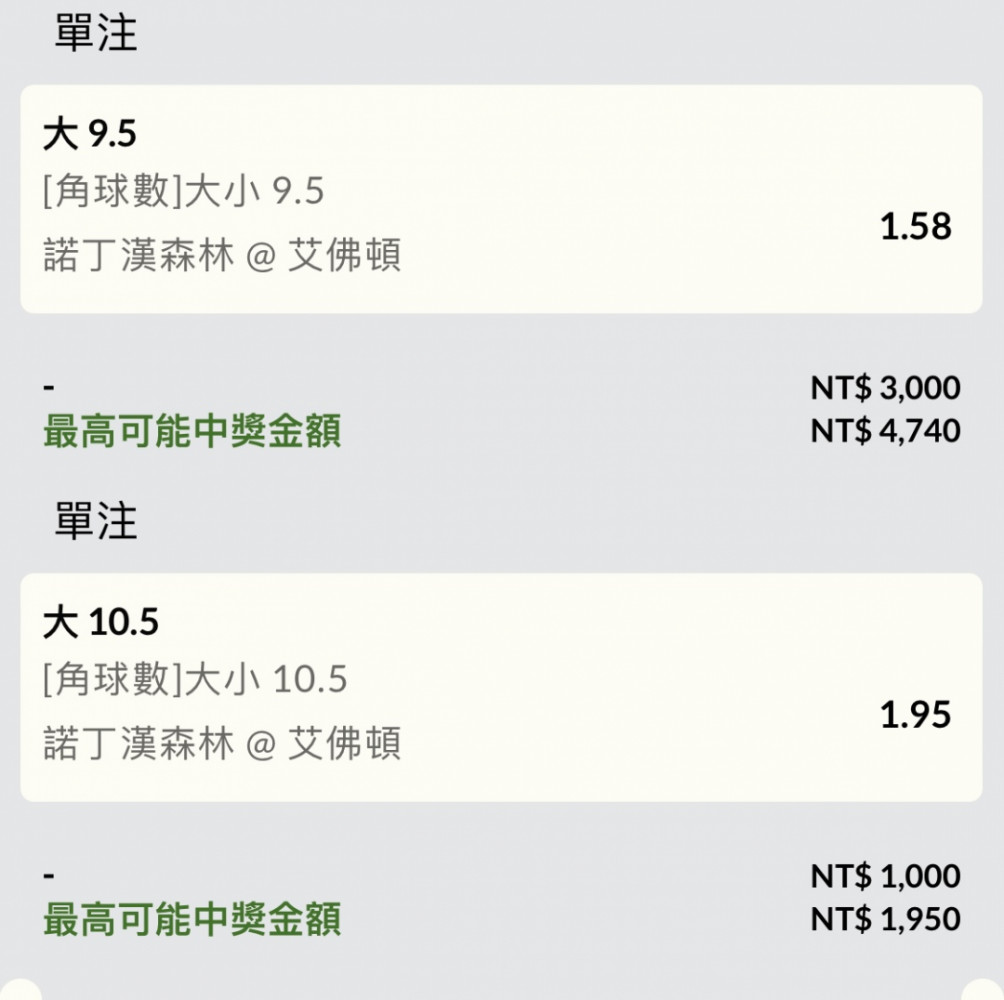The width and height of the screenshot is (1004, 1000).
Task: Select the 1.58 odds value
Action: [916, 227]
